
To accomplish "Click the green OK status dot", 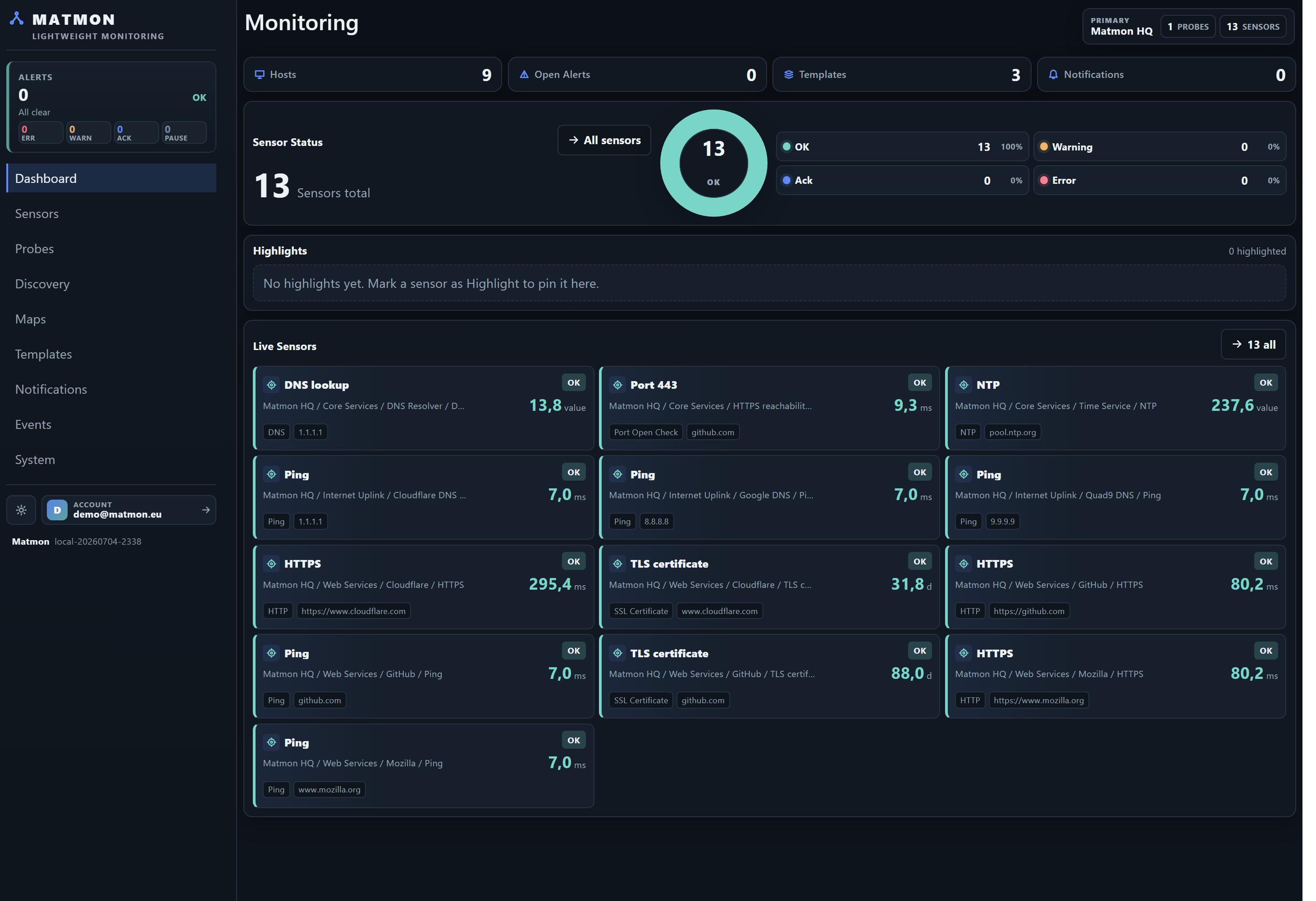I will click(786, 146).
